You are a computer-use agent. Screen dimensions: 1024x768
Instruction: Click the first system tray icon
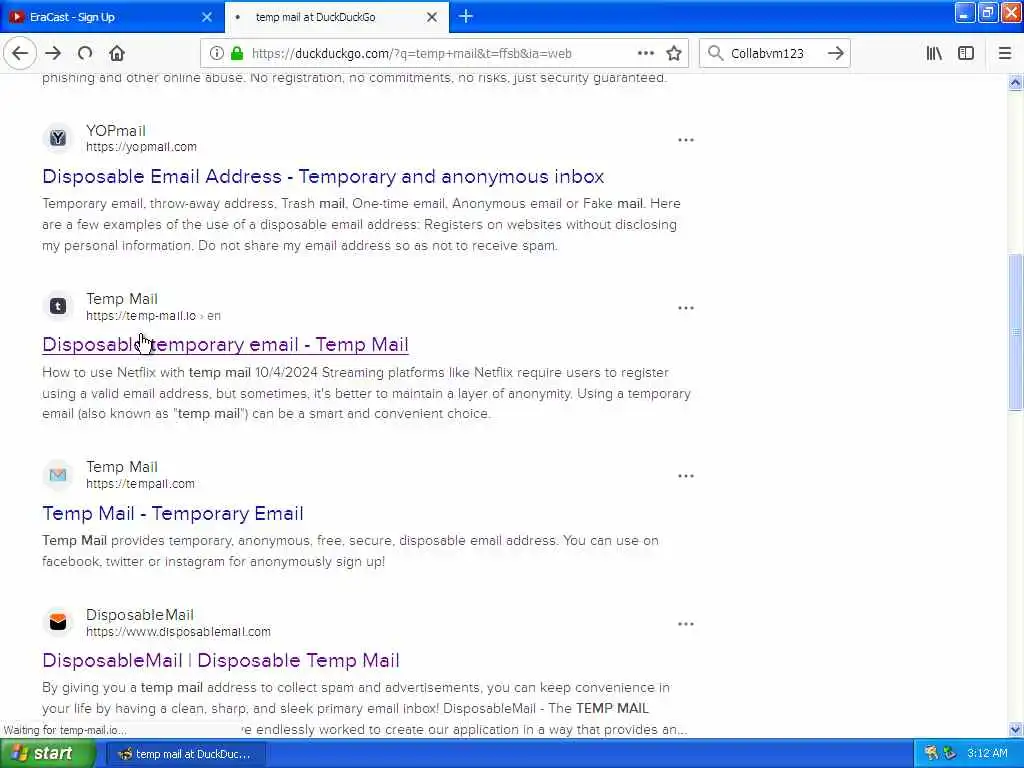[931, 754]
